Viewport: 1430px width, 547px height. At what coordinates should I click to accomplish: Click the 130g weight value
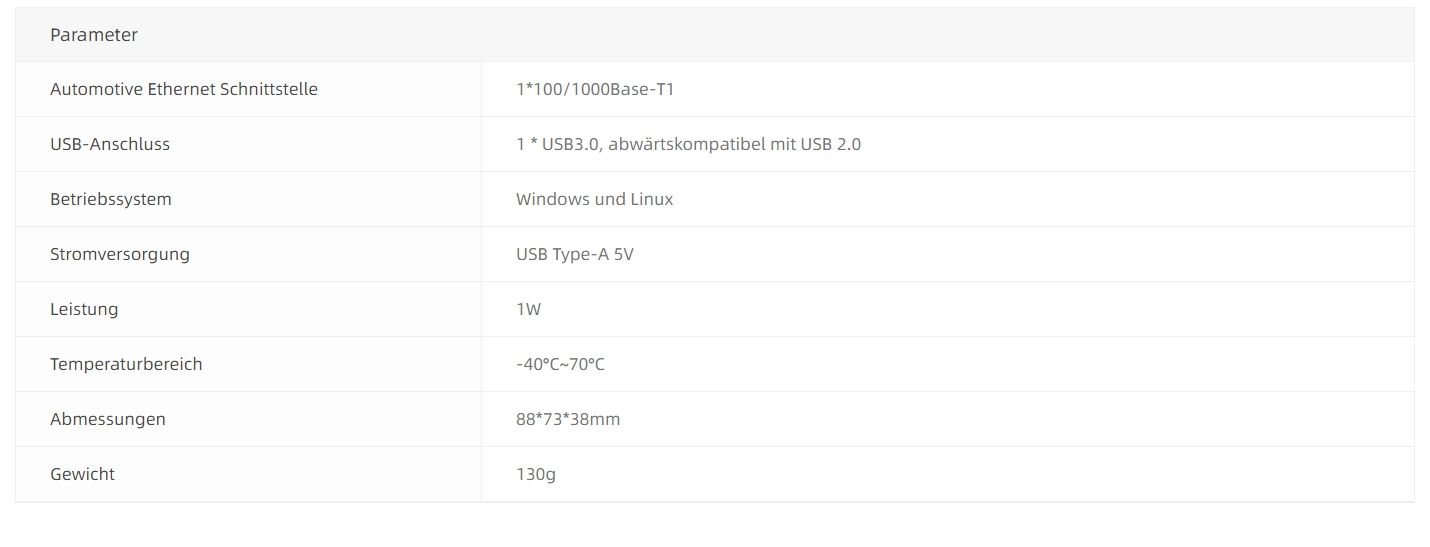[x=536, y=474]
